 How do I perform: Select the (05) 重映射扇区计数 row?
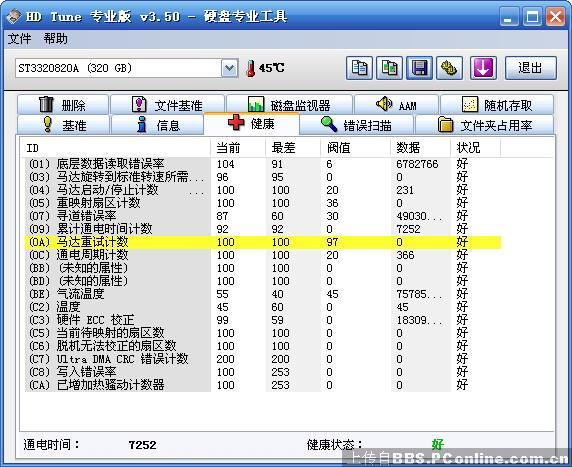coord(263,203)
